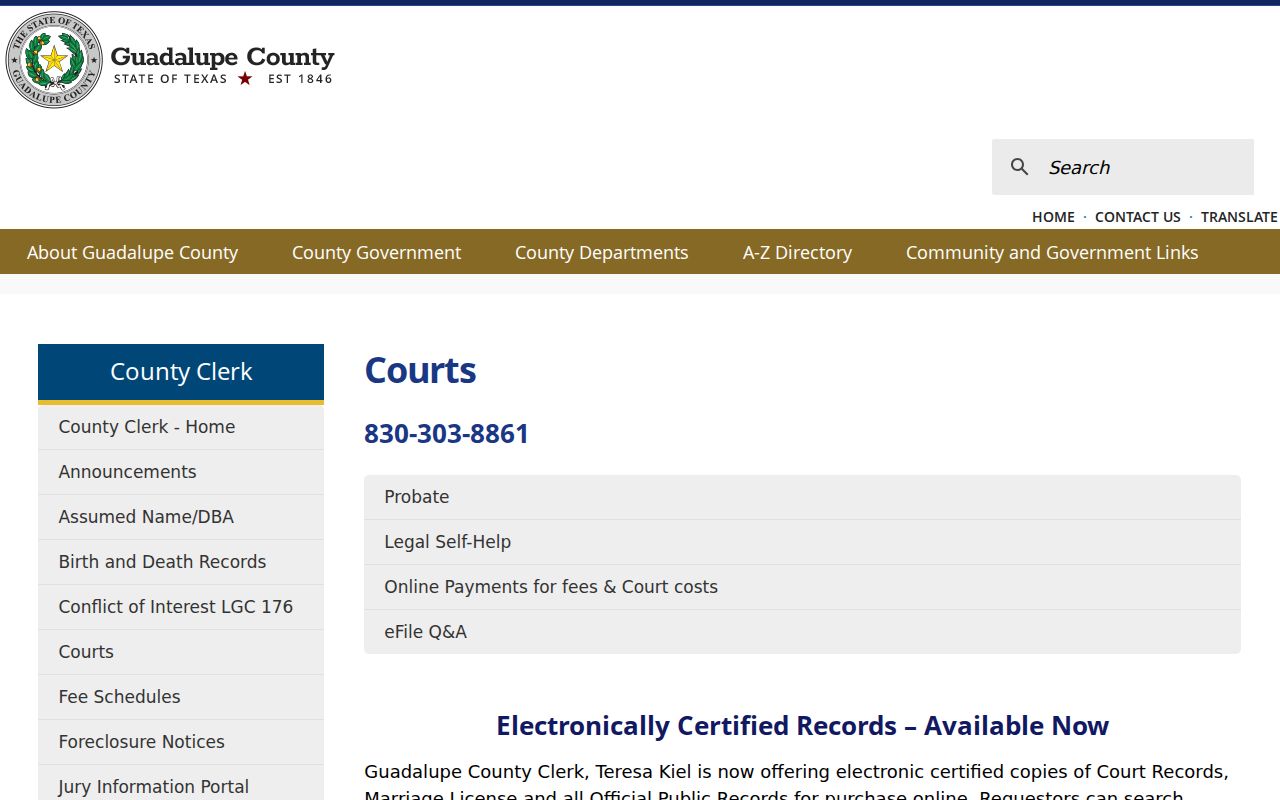Screen dimensions: 1280x800
Task: Click the Guadalupe County wordmark text
Action: point(222,57)
